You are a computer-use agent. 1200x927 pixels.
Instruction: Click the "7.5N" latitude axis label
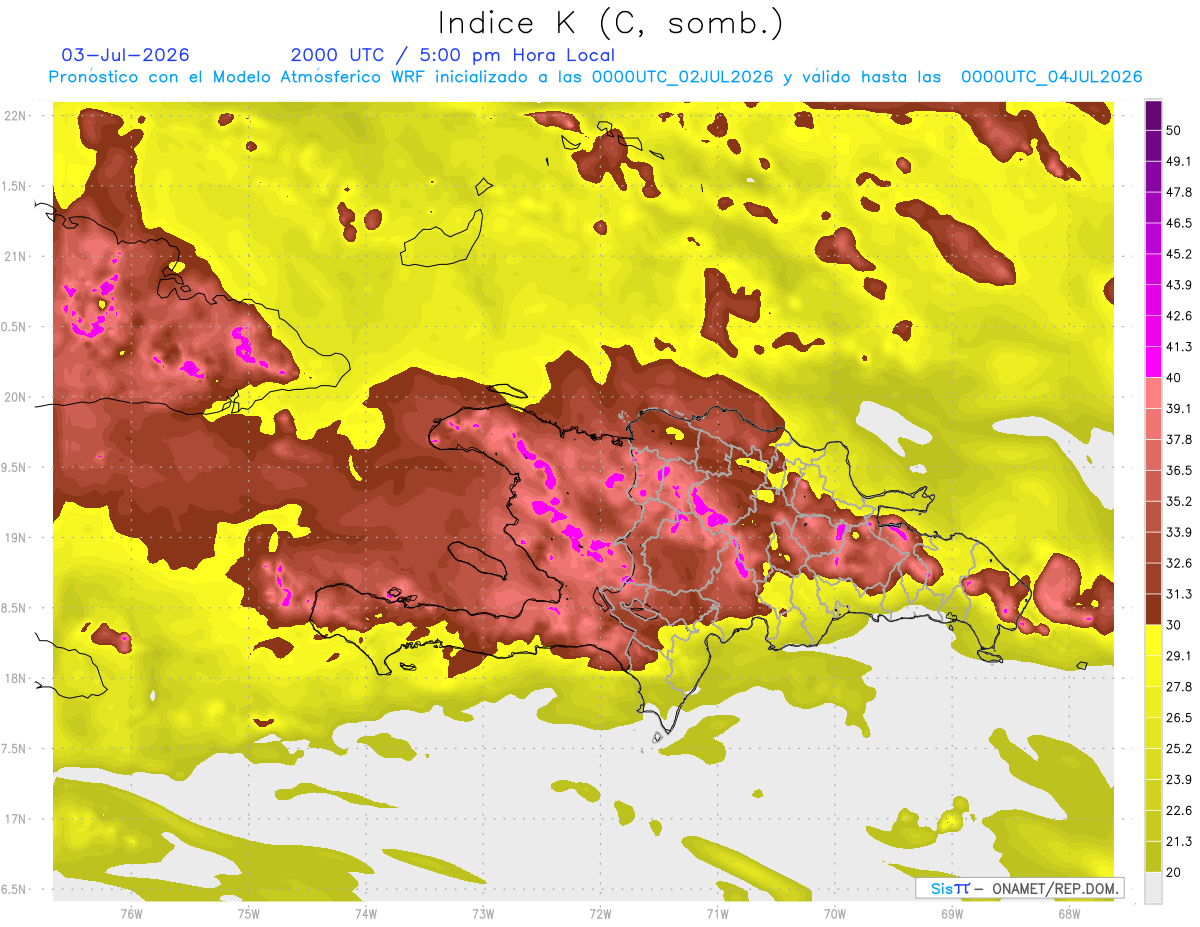click(x=15, y=749)
